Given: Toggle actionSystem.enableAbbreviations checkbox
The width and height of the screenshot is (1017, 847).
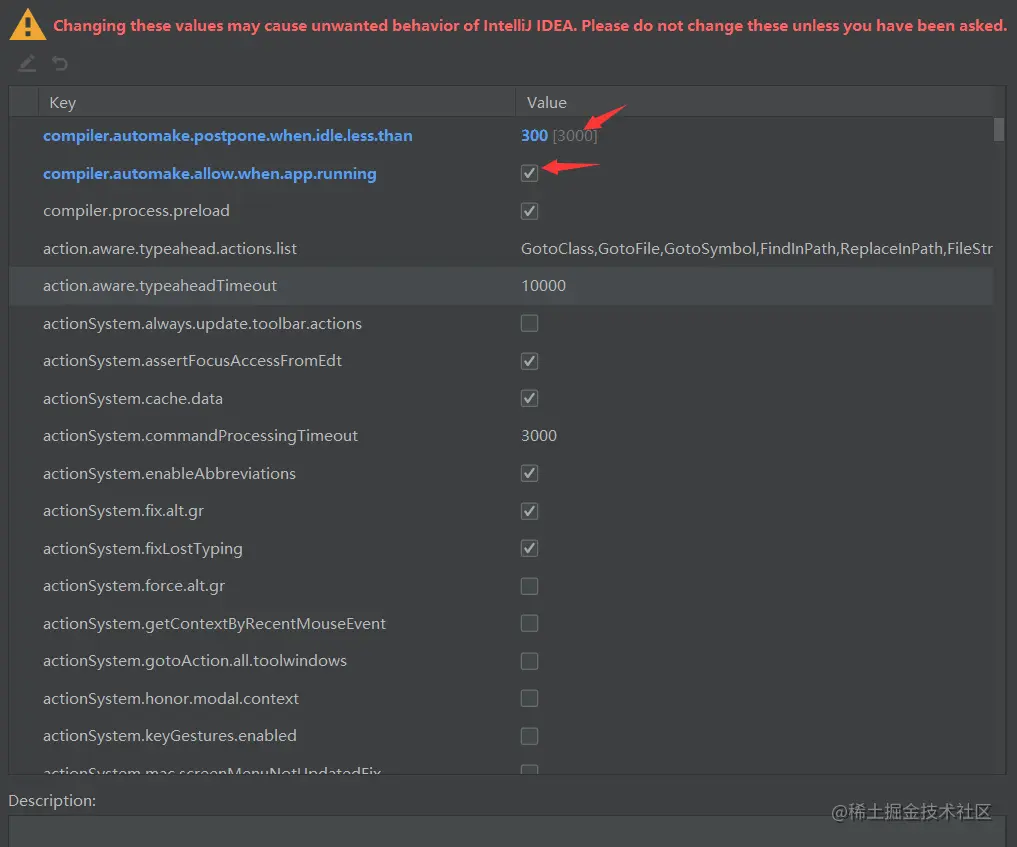Looking at the screenshot, I should (530, 473).
